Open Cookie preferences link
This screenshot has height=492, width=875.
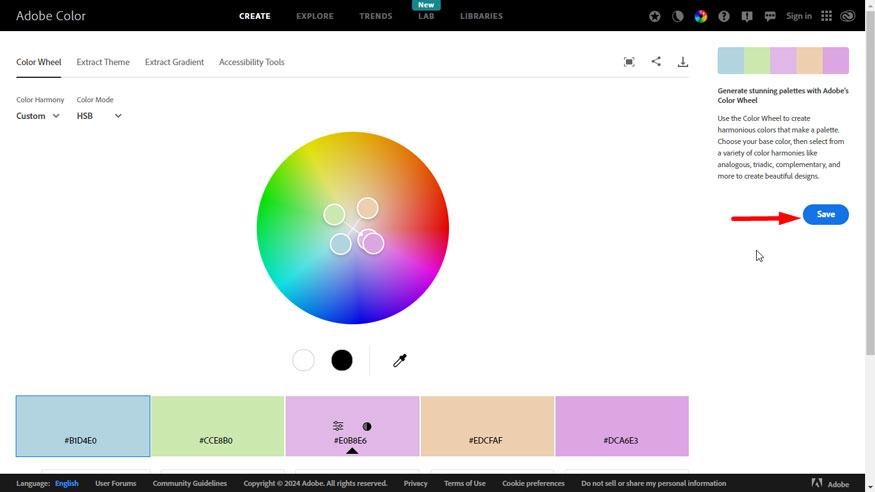pyautogui.click(x=533, y=484)
